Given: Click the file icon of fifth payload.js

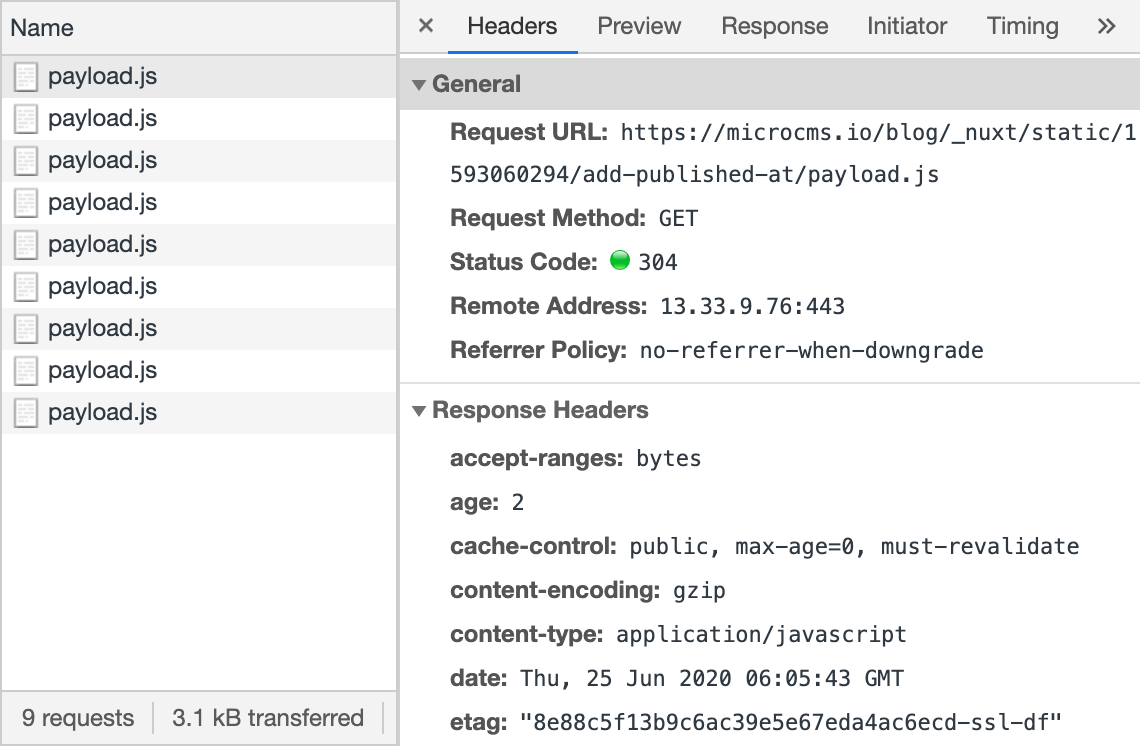Looking at the screenshot, I should click(x=26, y=245).
